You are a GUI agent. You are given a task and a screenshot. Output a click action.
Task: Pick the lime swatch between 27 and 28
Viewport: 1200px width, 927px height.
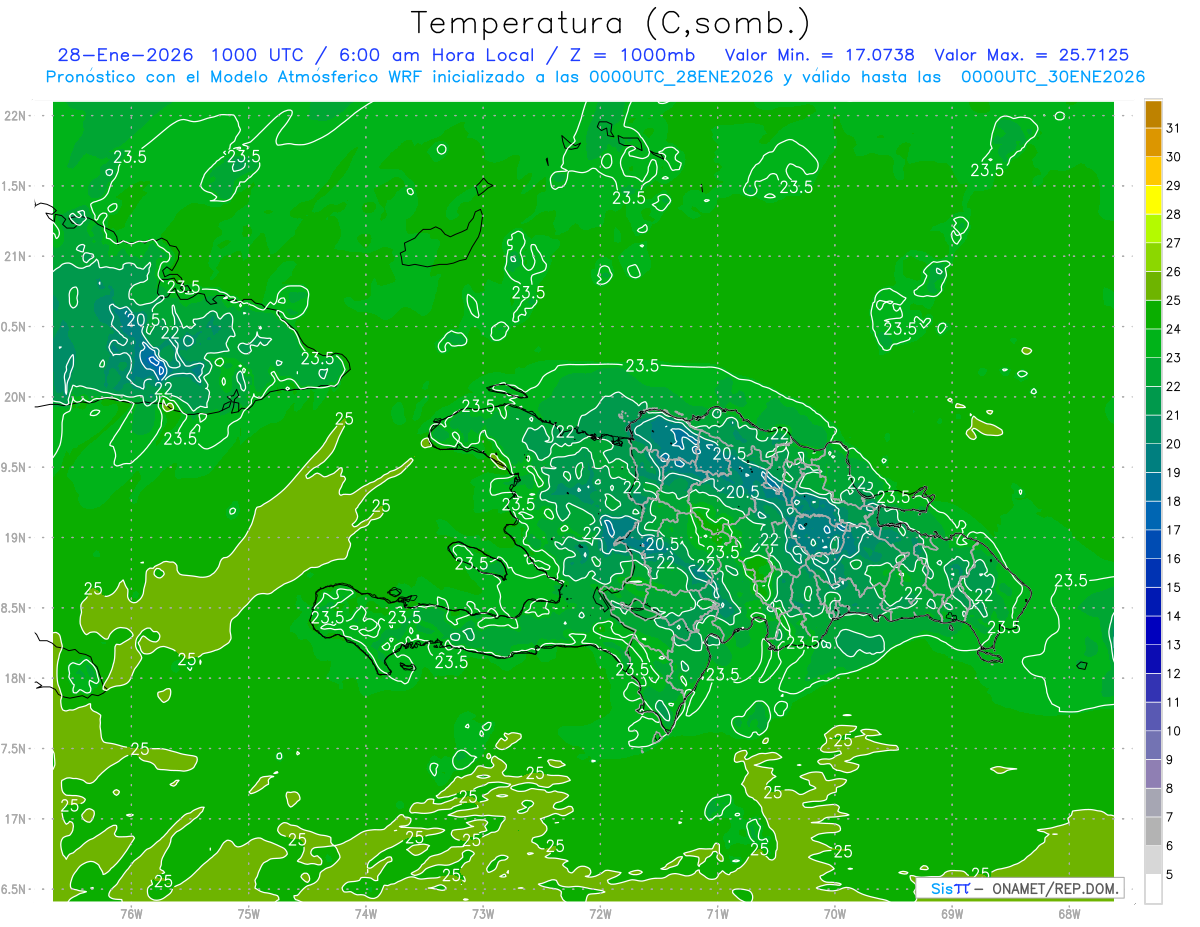click(x=1153, y=229)
